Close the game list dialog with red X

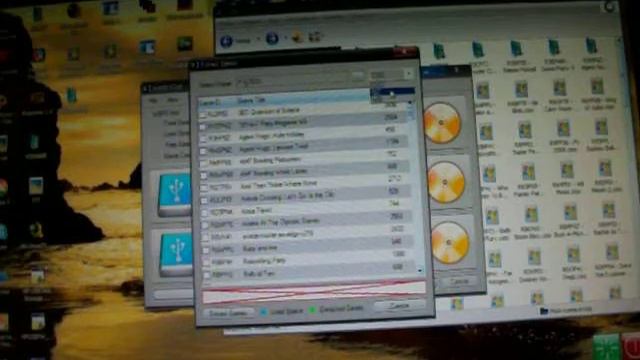pos(404,52)
